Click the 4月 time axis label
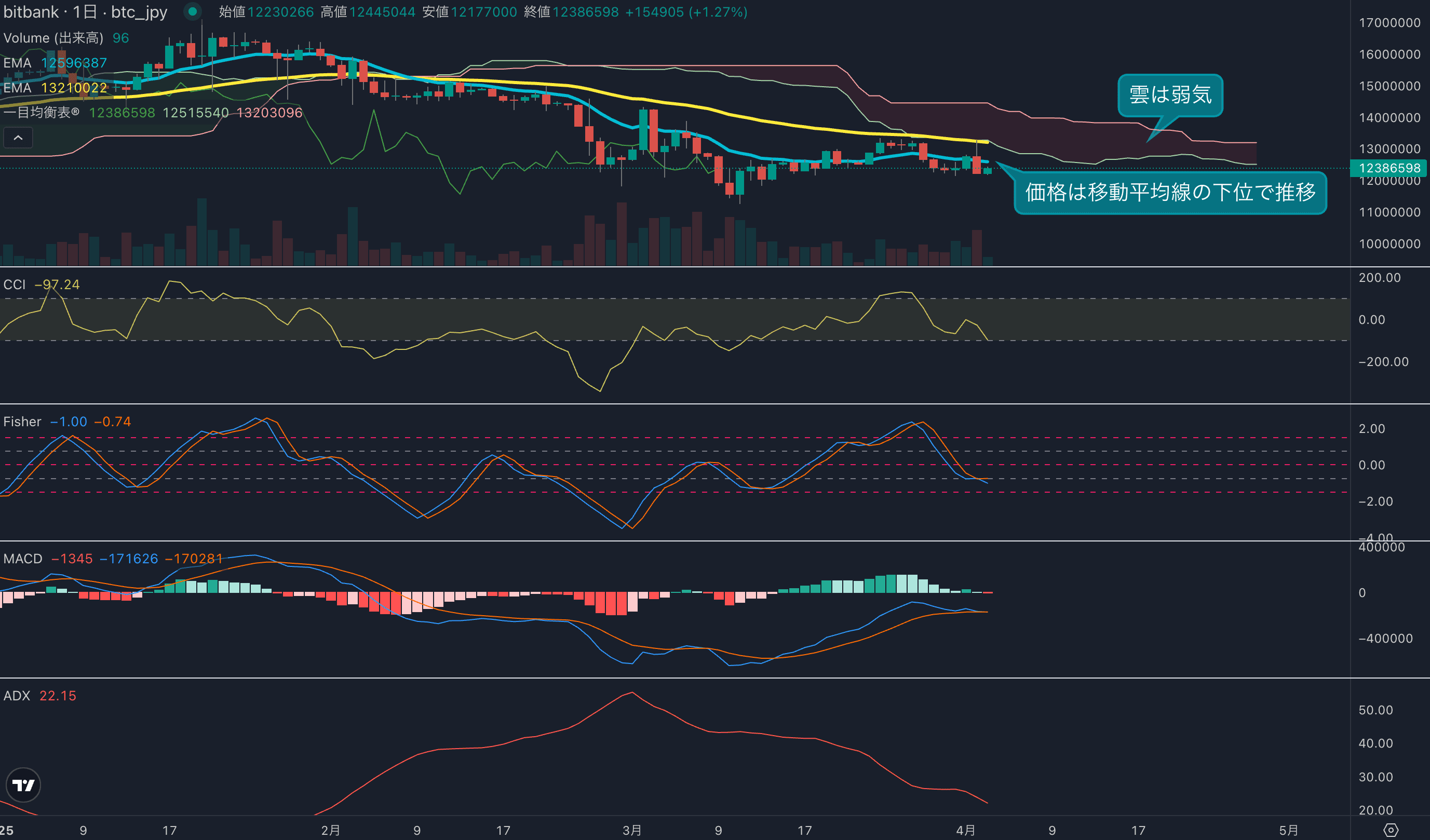Viewport: 1430px width, 840px height. (x=965, y=830)
